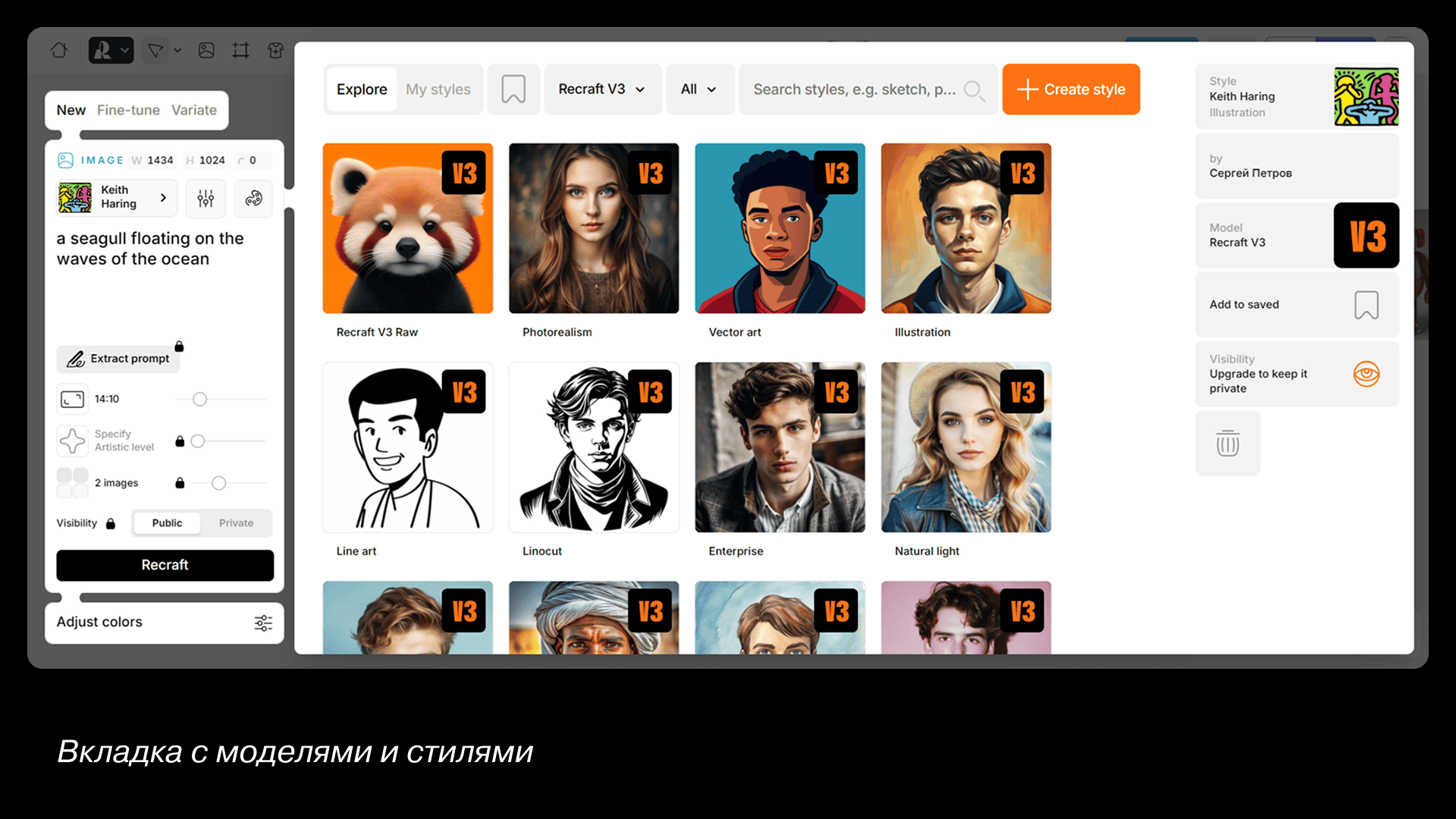
Task: Select the pointer selection tool
Action: tap(155, 51)
